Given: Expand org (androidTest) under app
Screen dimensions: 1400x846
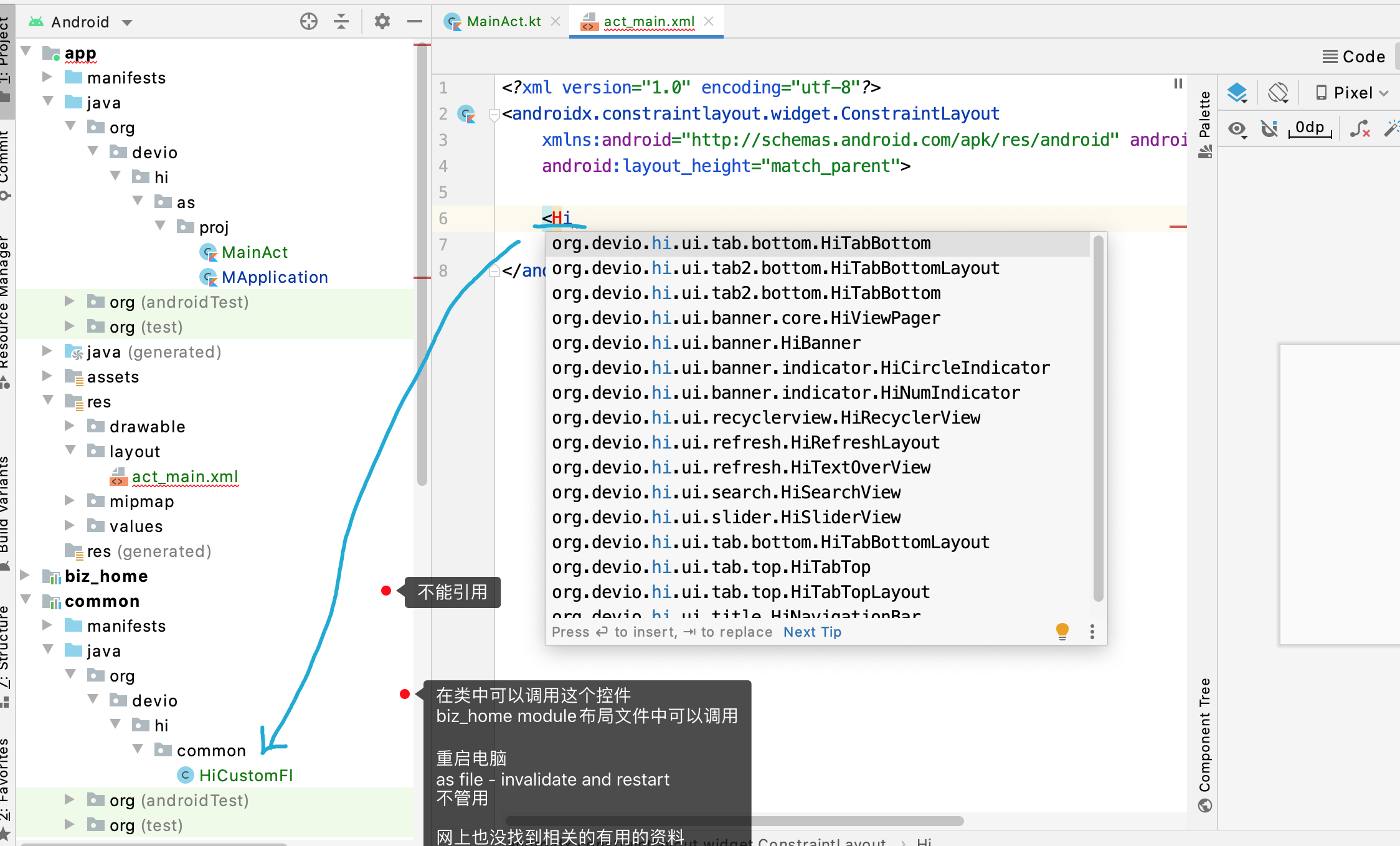Looking at the screenshot, I should (x=70, y=301).
